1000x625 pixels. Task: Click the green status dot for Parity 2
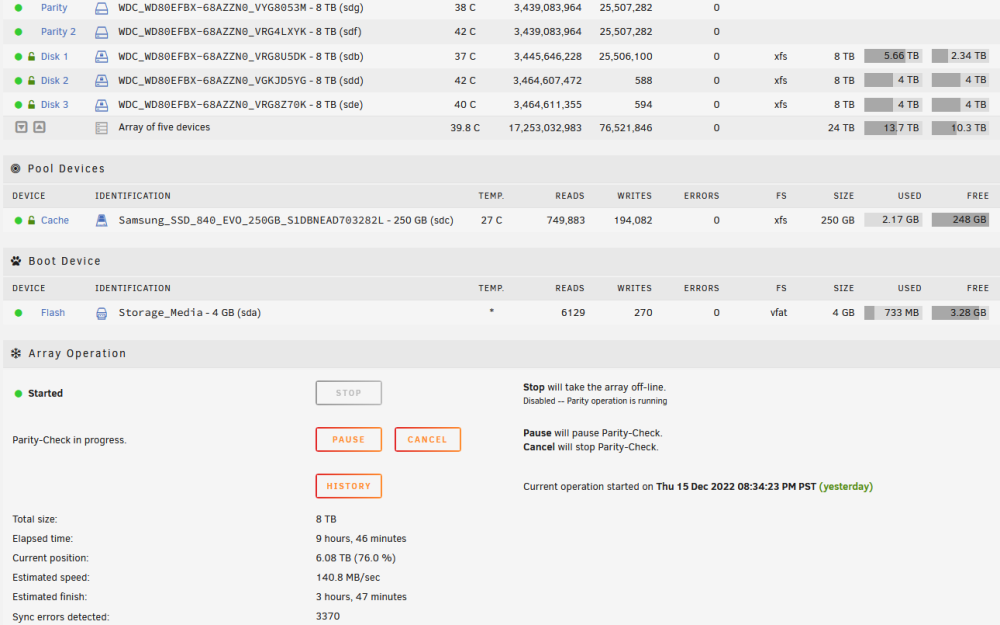pyautogui.click(x=18, y=32)
